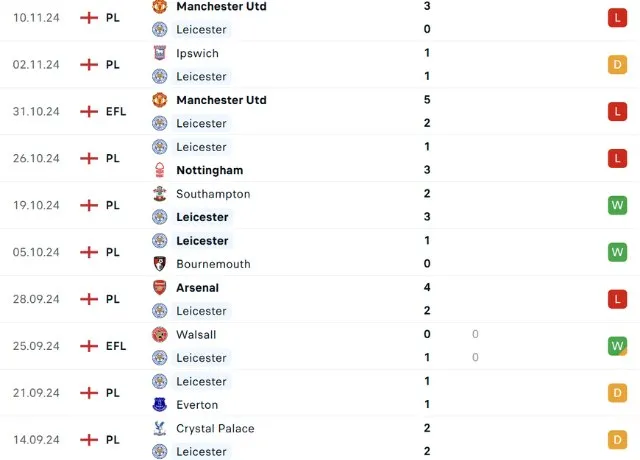This screenshot has height=460, width=640.
Task: Click the England flag for the 25.09.24 EFL match
Action: click(89, 346)
